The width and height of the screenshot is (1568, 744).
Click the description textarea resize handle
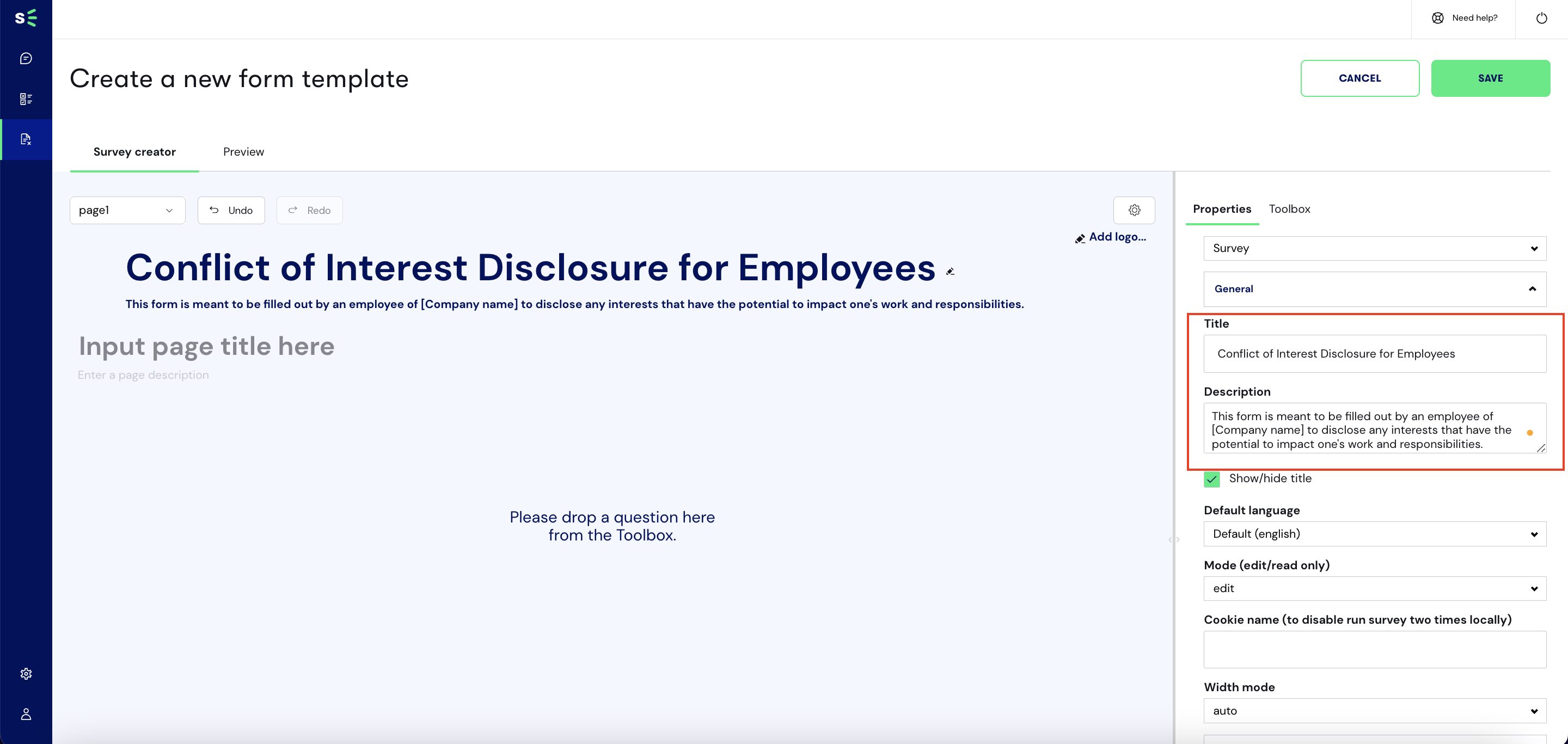point(1541,448)
